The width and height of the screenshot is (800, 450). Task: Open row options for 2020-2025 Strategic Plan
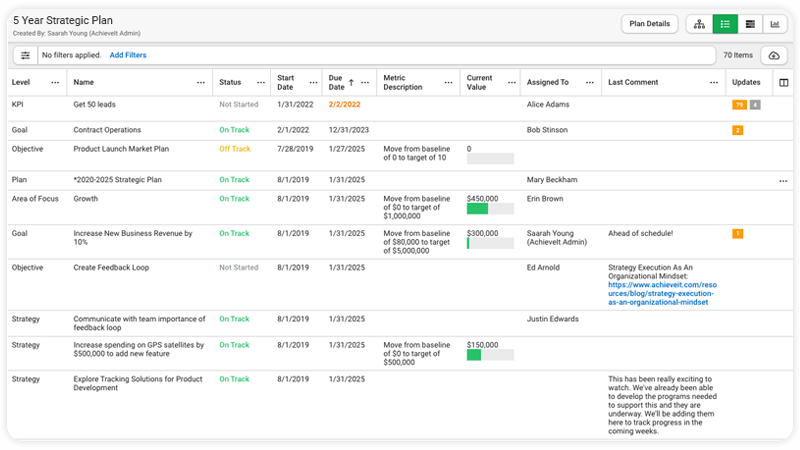click(x=783, y=181)
